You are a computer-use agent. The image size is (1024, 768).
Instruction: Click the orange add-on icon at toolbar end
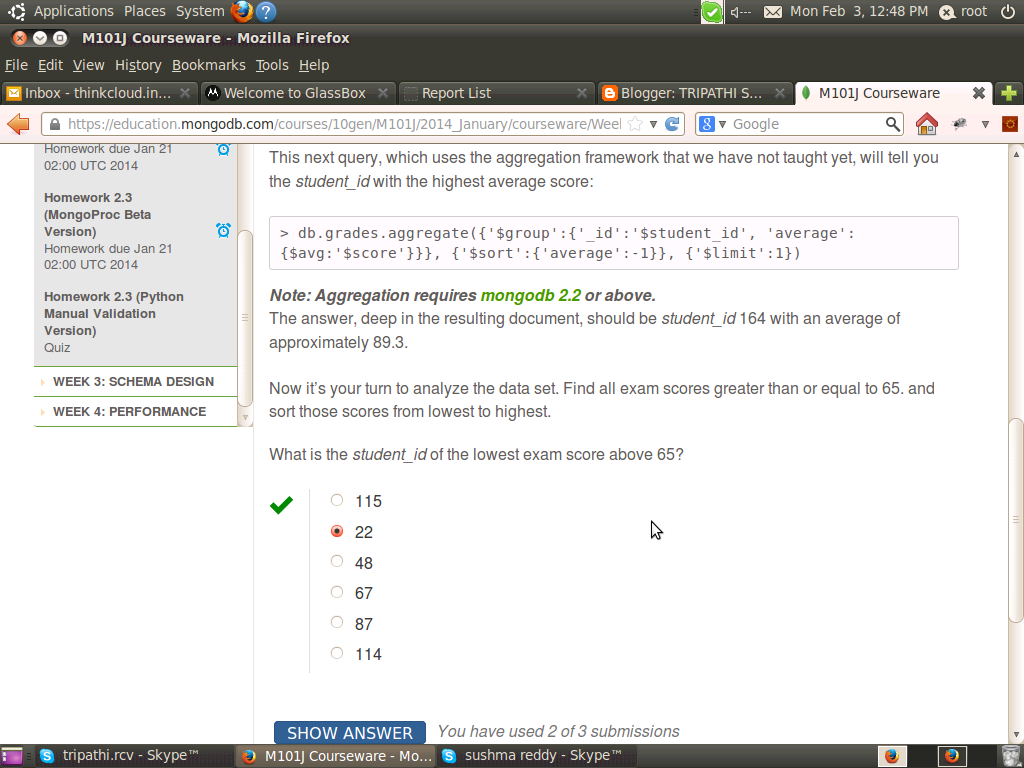1009,123
